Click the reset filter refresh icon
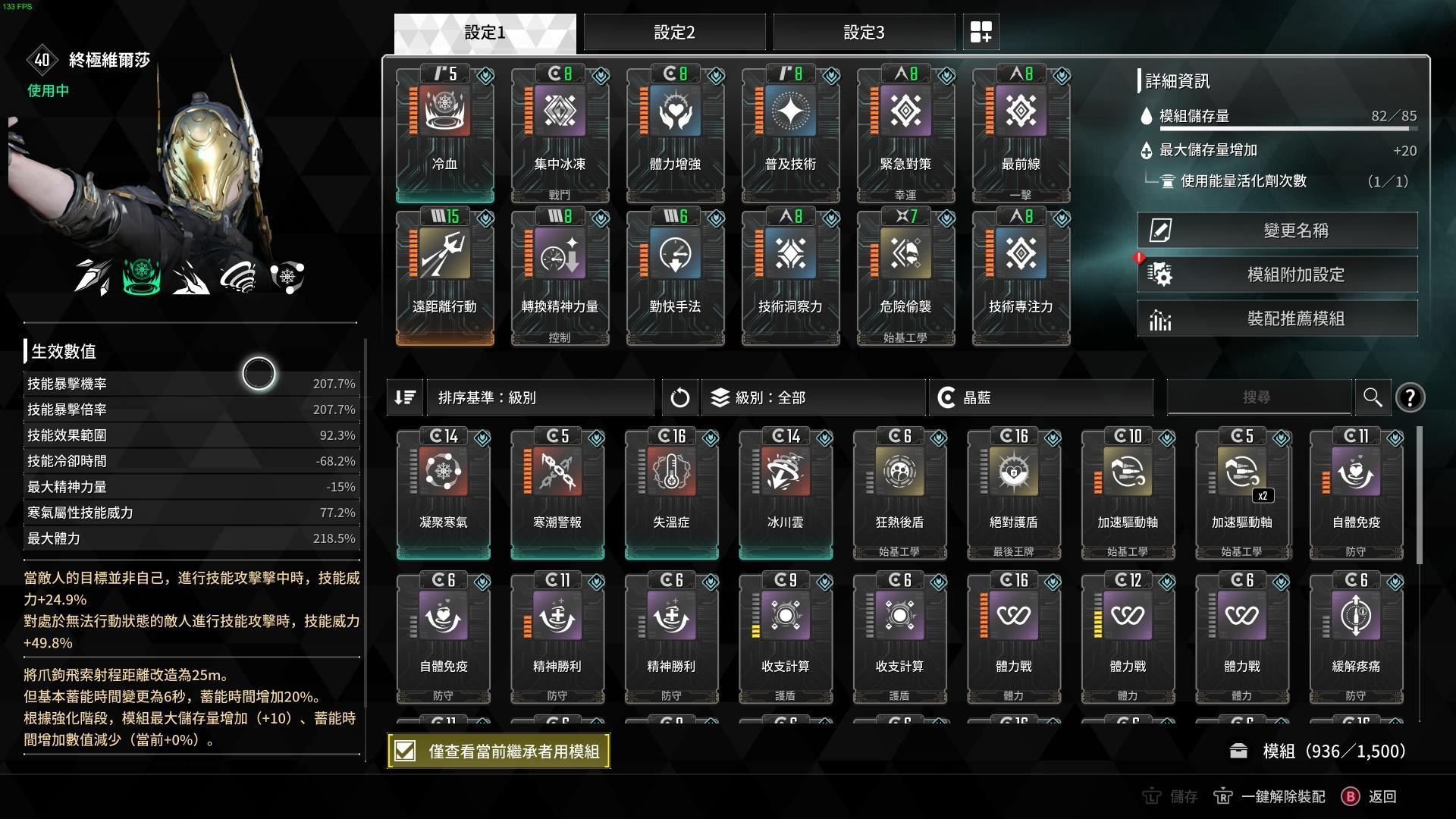The height and width of the screenshot is (819, 1456). [x=679, y=397]
